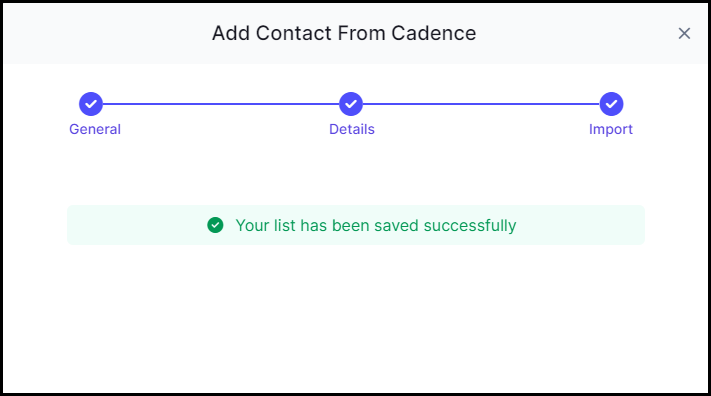Viewport: 711px width, 396px height.
Task: Click the 'Add Contact From Cadence' title
Action: 344,33
